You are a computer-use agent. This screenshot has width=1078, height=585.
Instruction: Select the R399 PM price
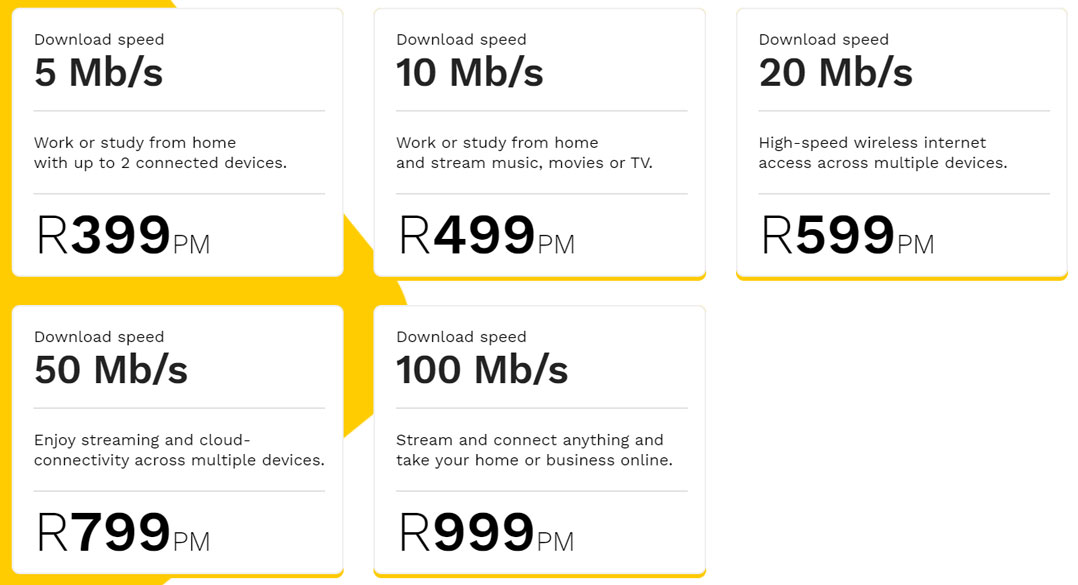[123, 237]
